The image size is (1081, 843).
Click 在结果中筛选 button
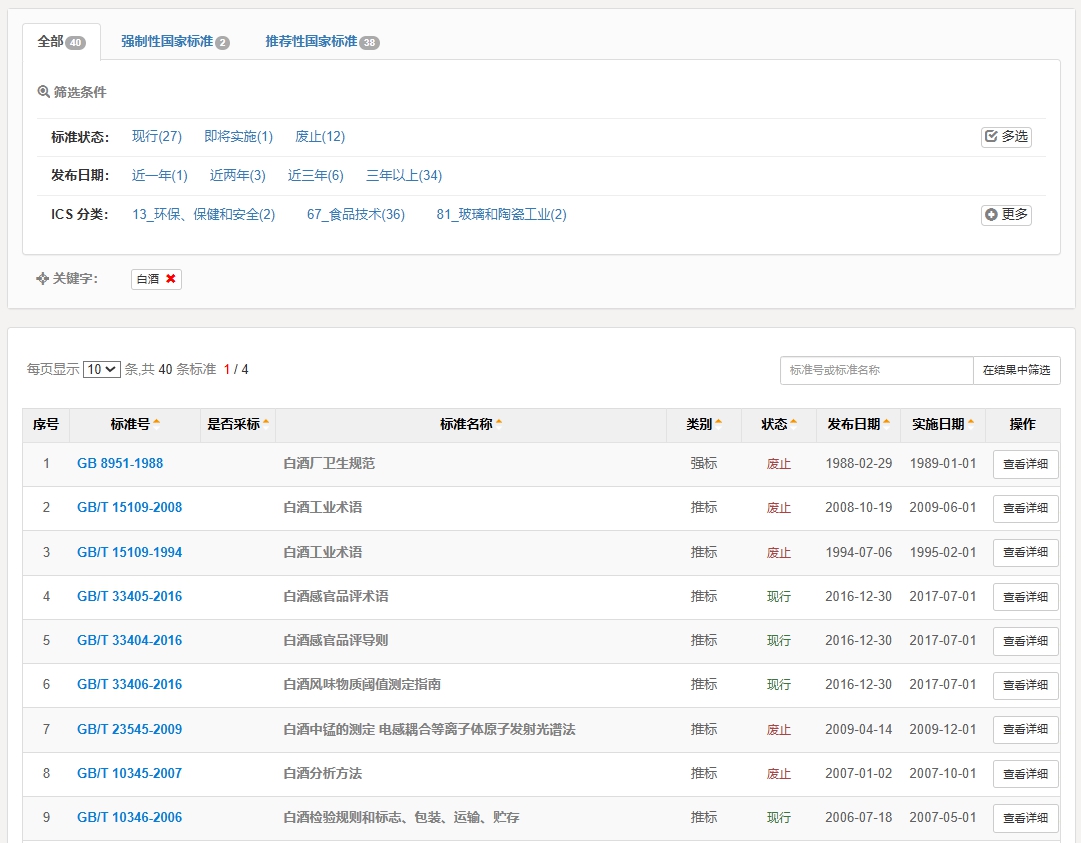[1016, 370]
